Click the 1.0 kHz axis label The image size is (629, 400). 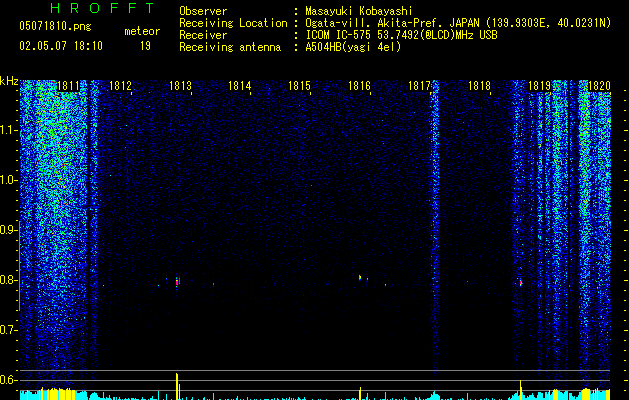coord(9,180)
